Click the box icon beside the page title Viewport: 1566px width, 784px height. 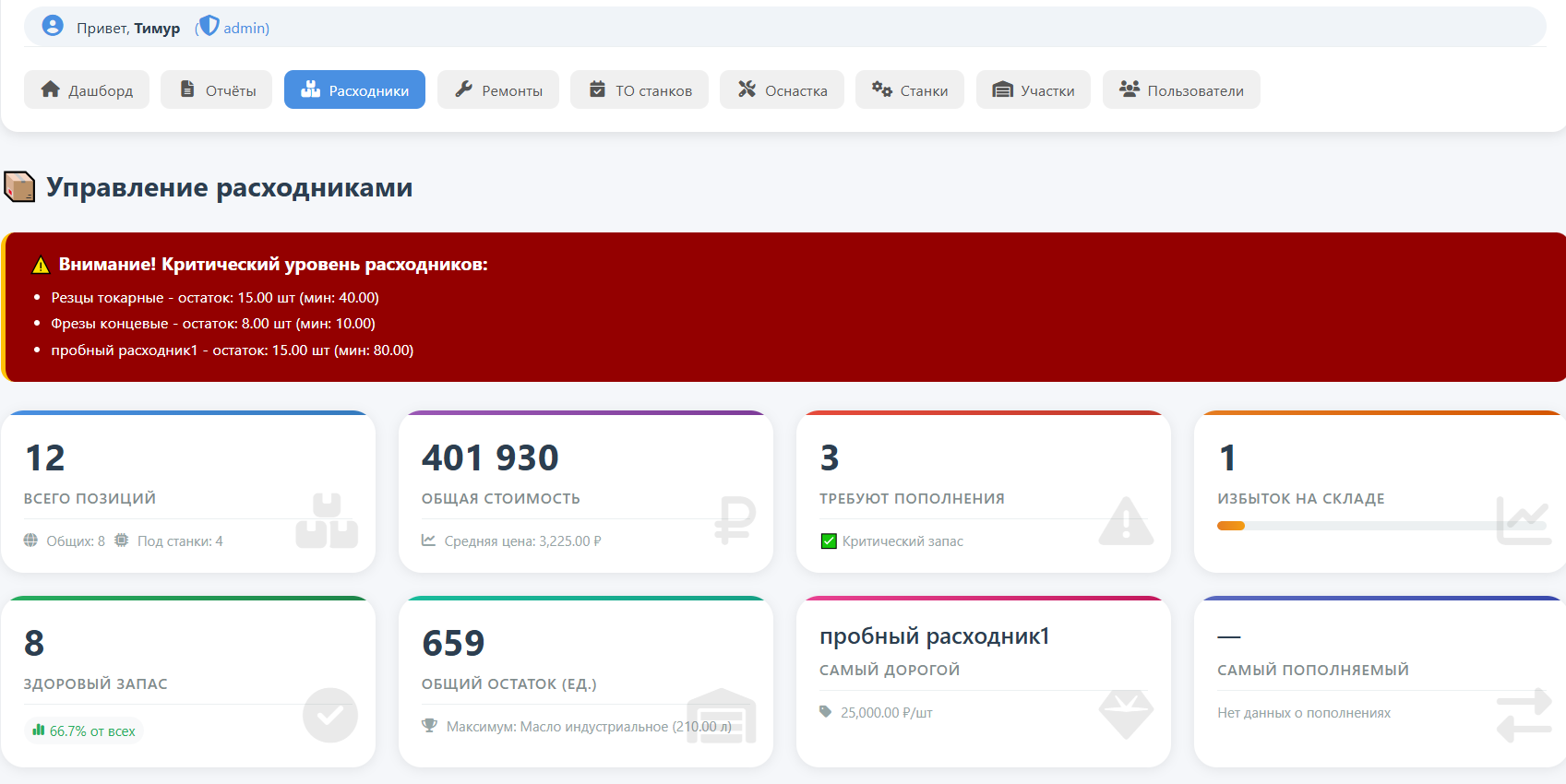click(19, 186)
